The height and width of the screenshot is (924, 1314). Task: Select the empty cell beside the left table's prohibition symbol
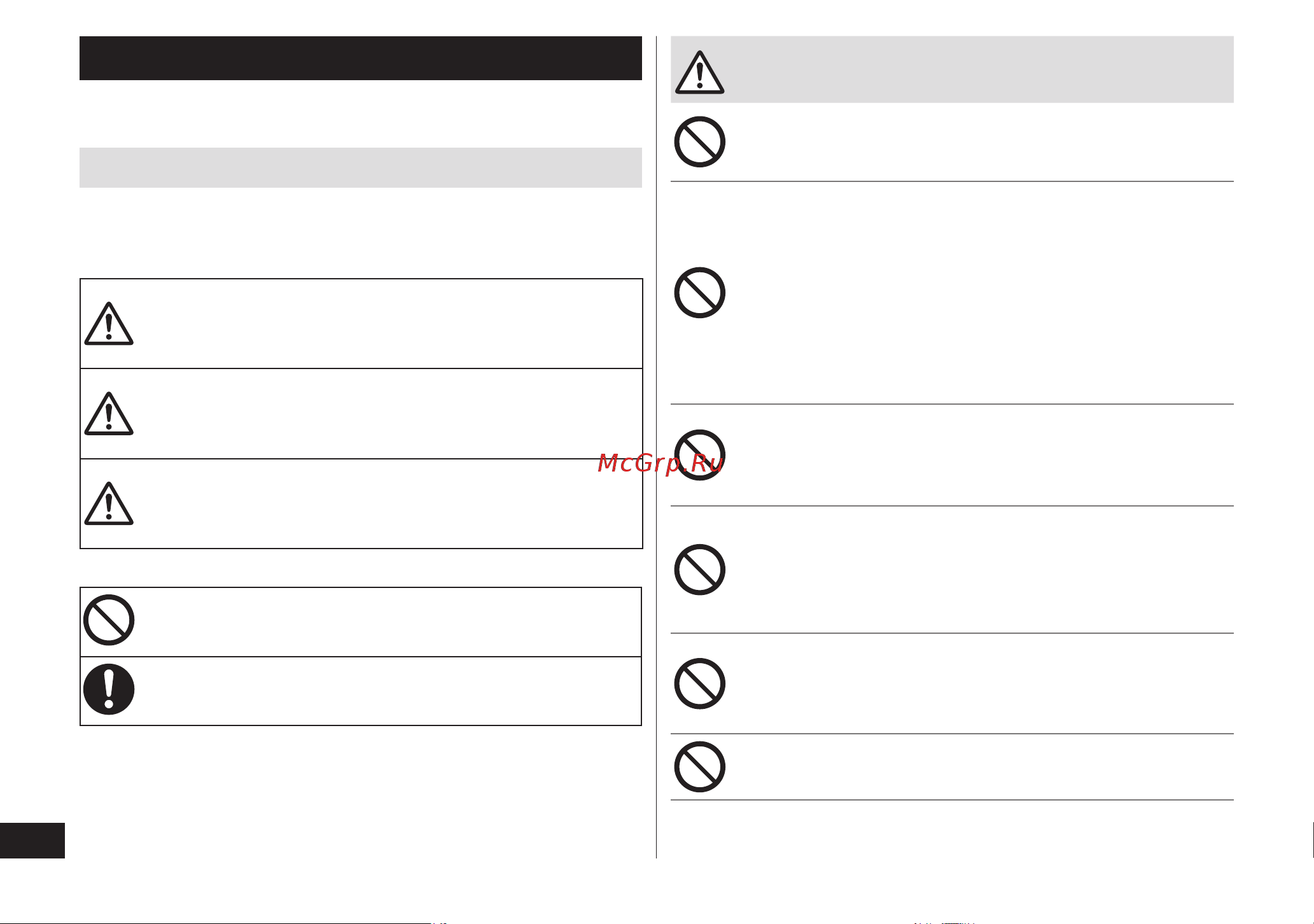click(389, 622)
